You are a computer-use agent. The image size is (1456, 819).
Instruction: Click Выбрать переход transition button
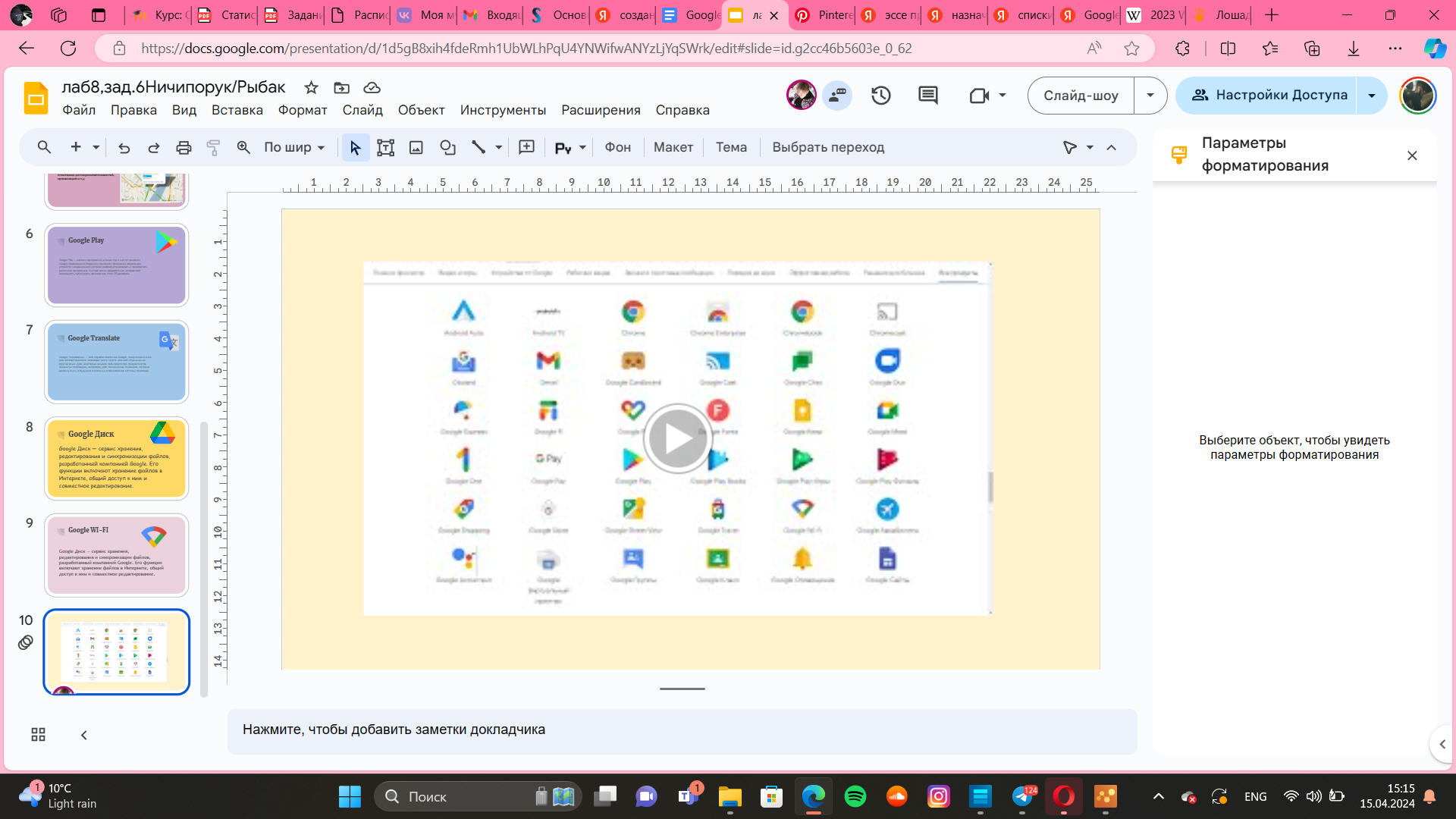(828, 147)
